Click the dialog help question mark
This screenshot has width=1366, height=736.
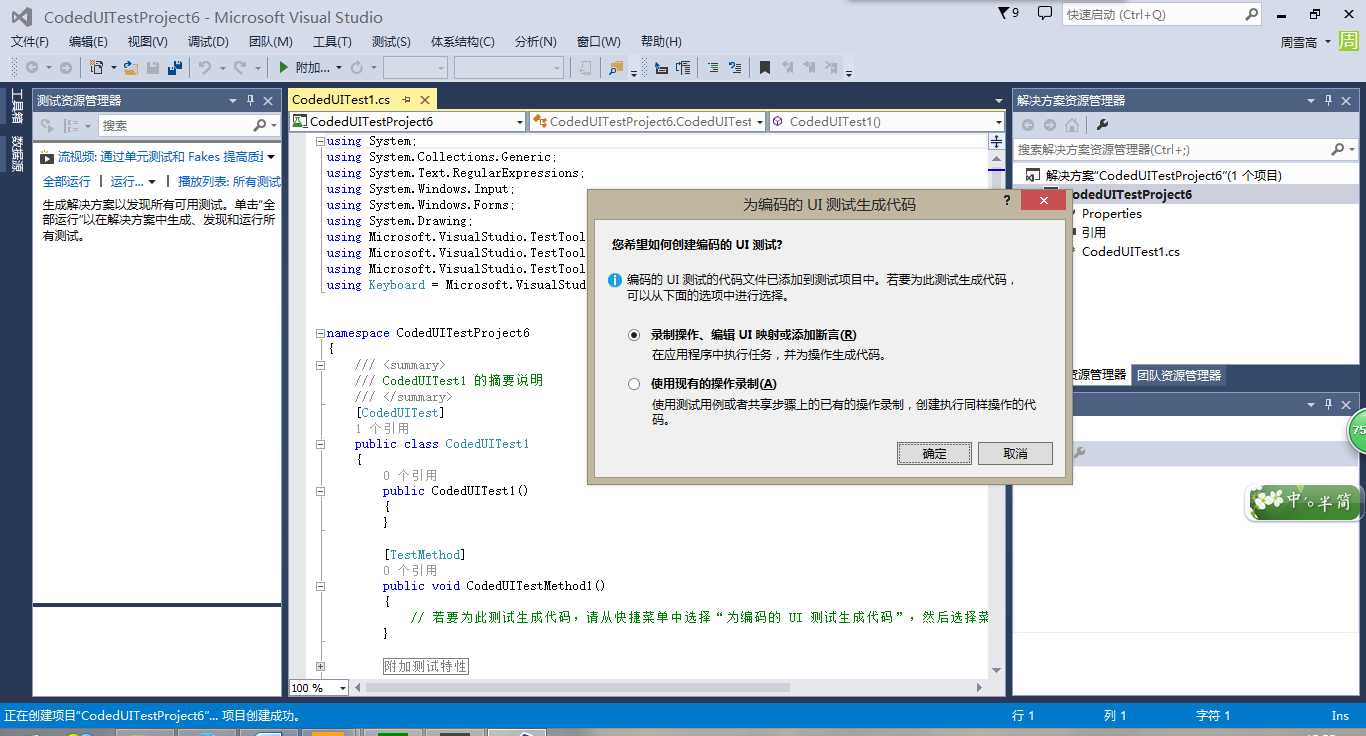1006,200
